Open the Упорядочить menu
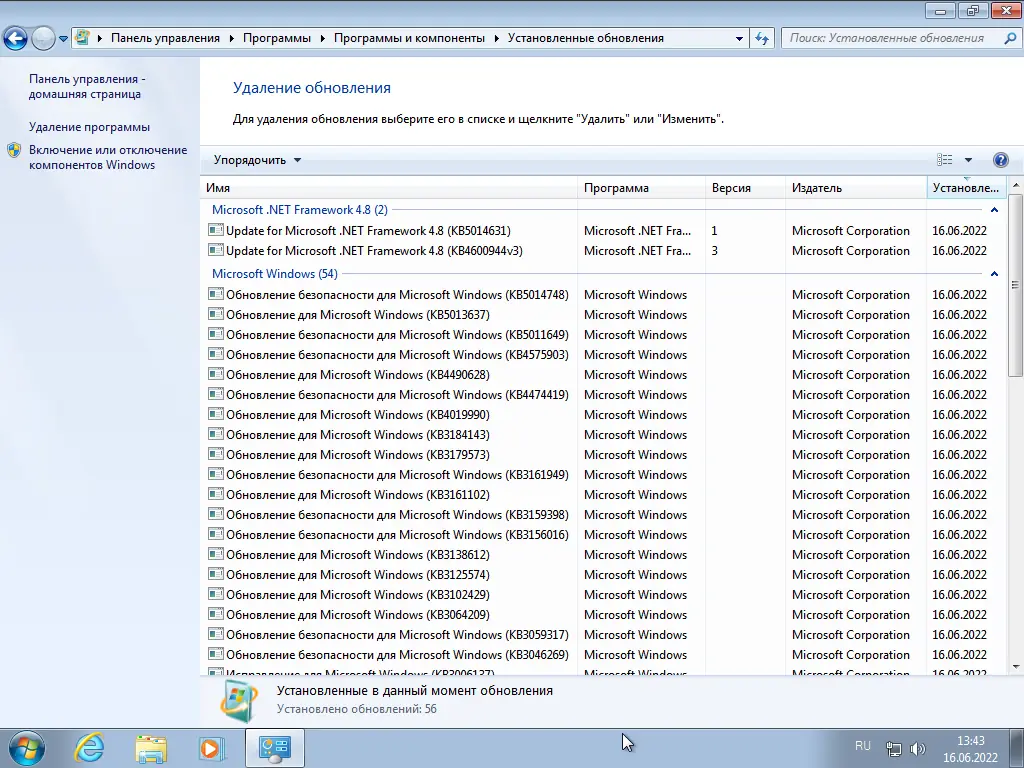This screenshot has width=1024, height=768. [x=257, y=160]
